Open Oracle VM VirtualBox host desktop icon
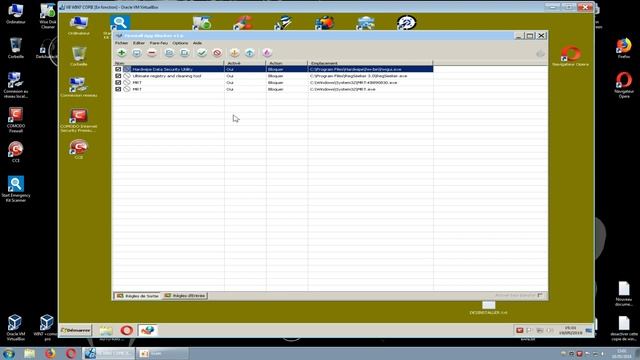The image size is (640, 360). tap(15, 328)
